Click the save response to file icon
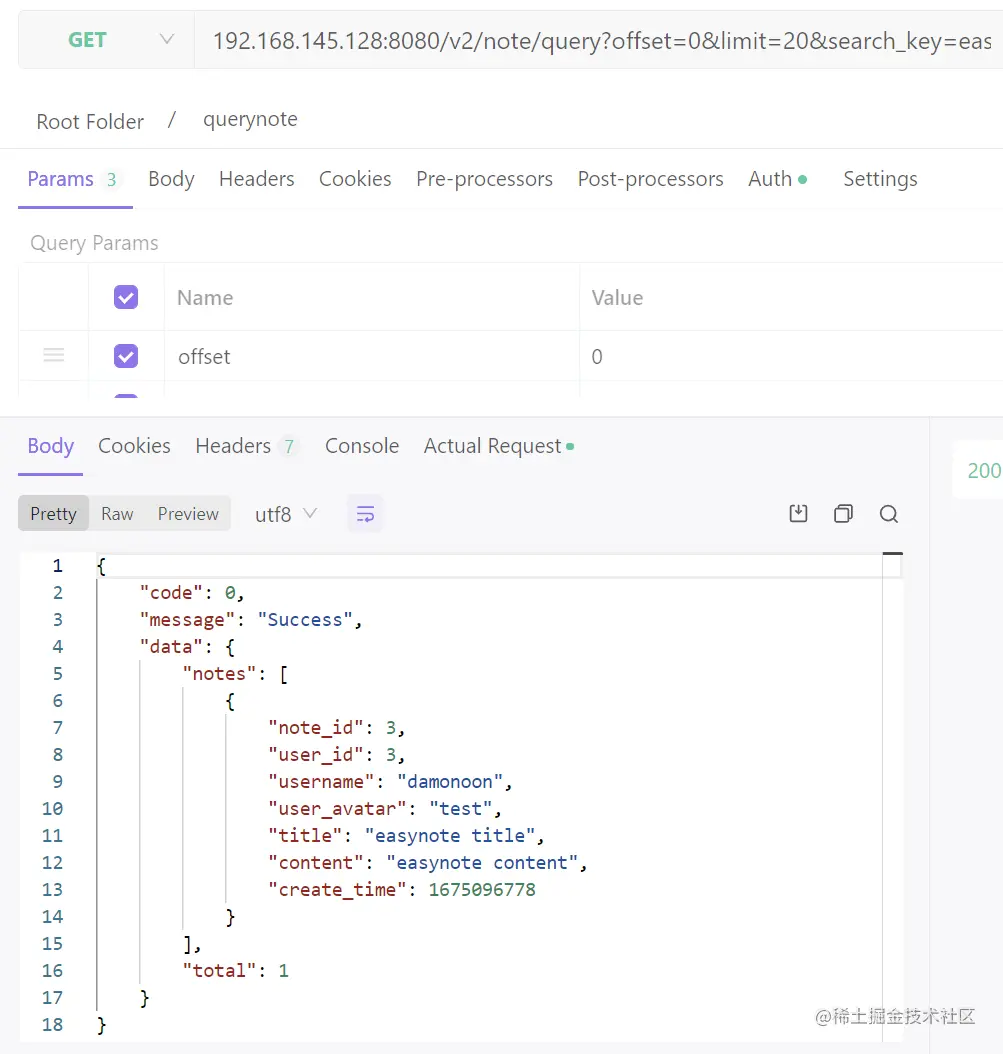 (798, 514)
